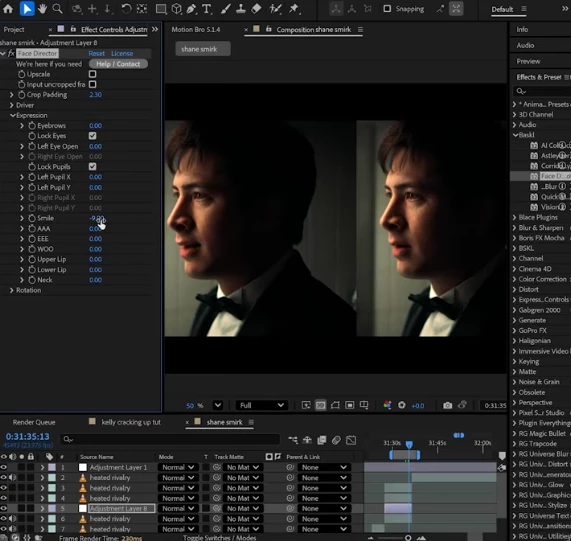Select the Rotation tool
Image resolution: width=571 pixels, height=541 pixels.
[126, 9]
